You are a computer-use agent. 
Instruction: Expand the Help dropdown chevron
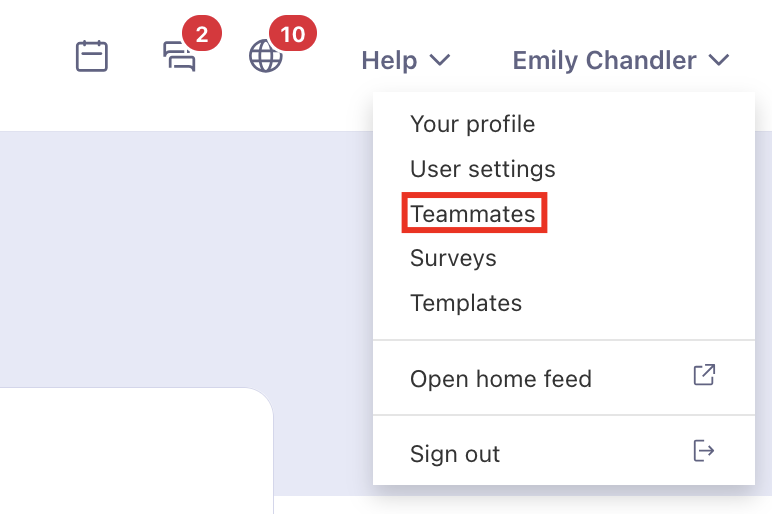[440, 60]
